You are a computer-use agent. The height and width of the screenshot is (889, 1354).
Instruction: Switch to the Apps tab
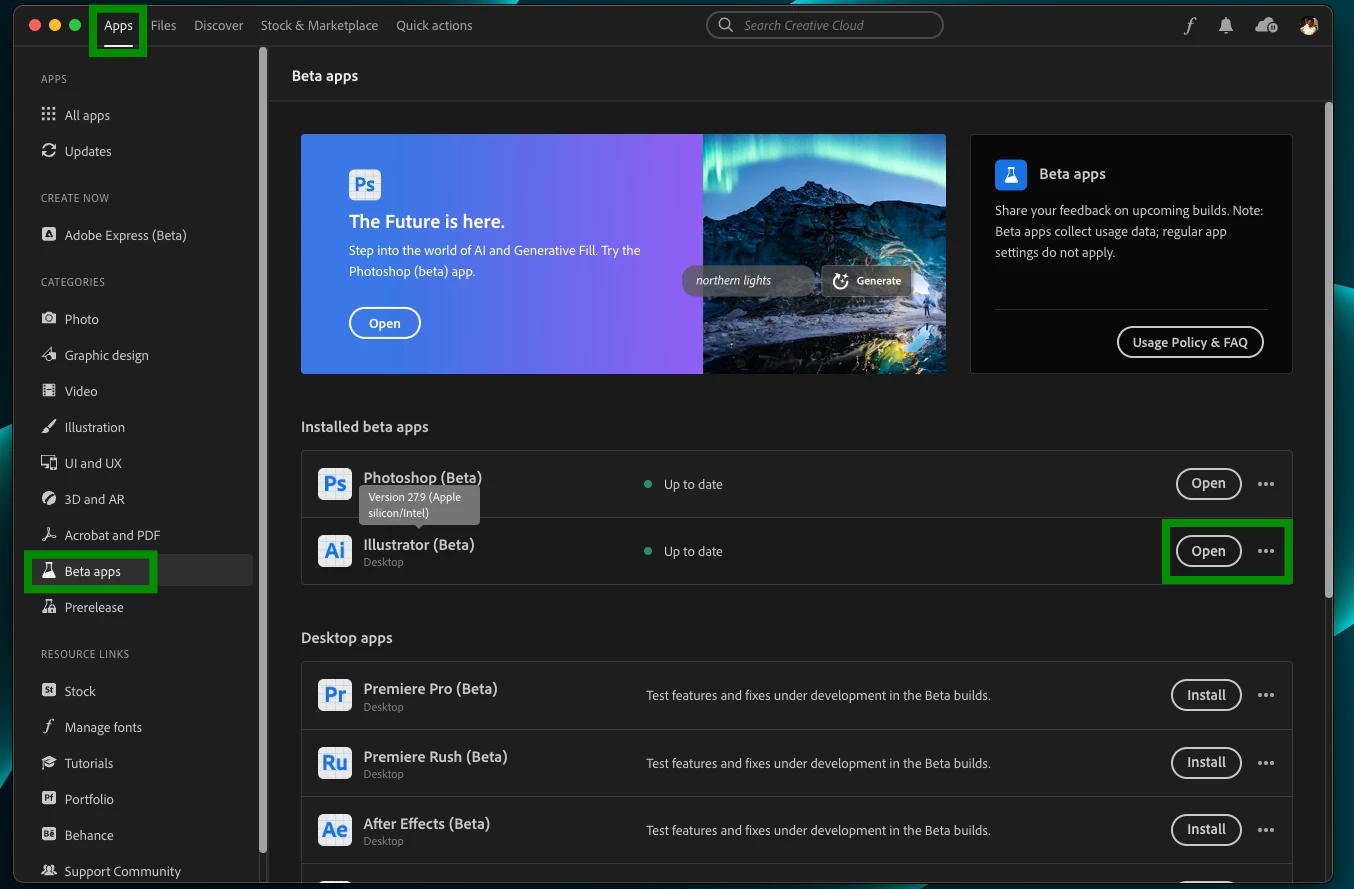118,26
